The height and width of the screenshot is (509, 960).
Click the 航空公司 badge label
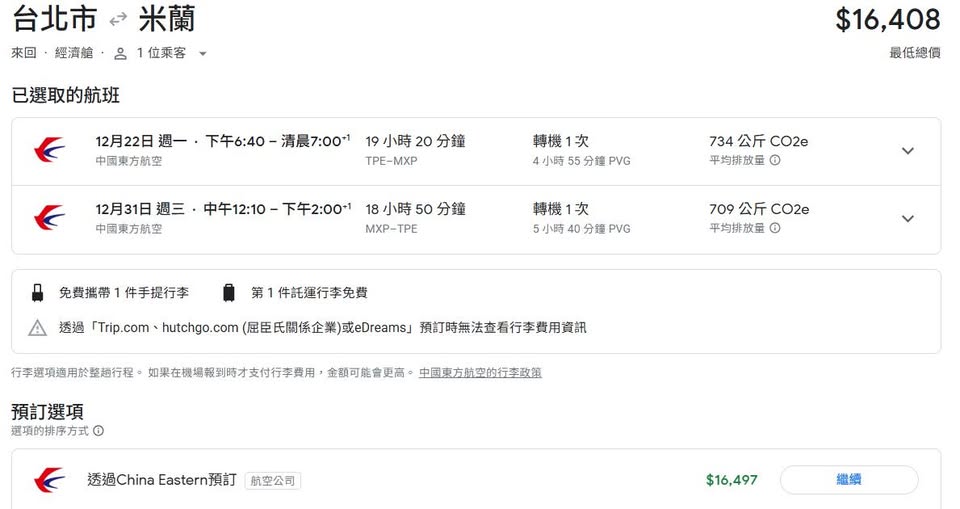pyautogui.click(x=273, y=481)
